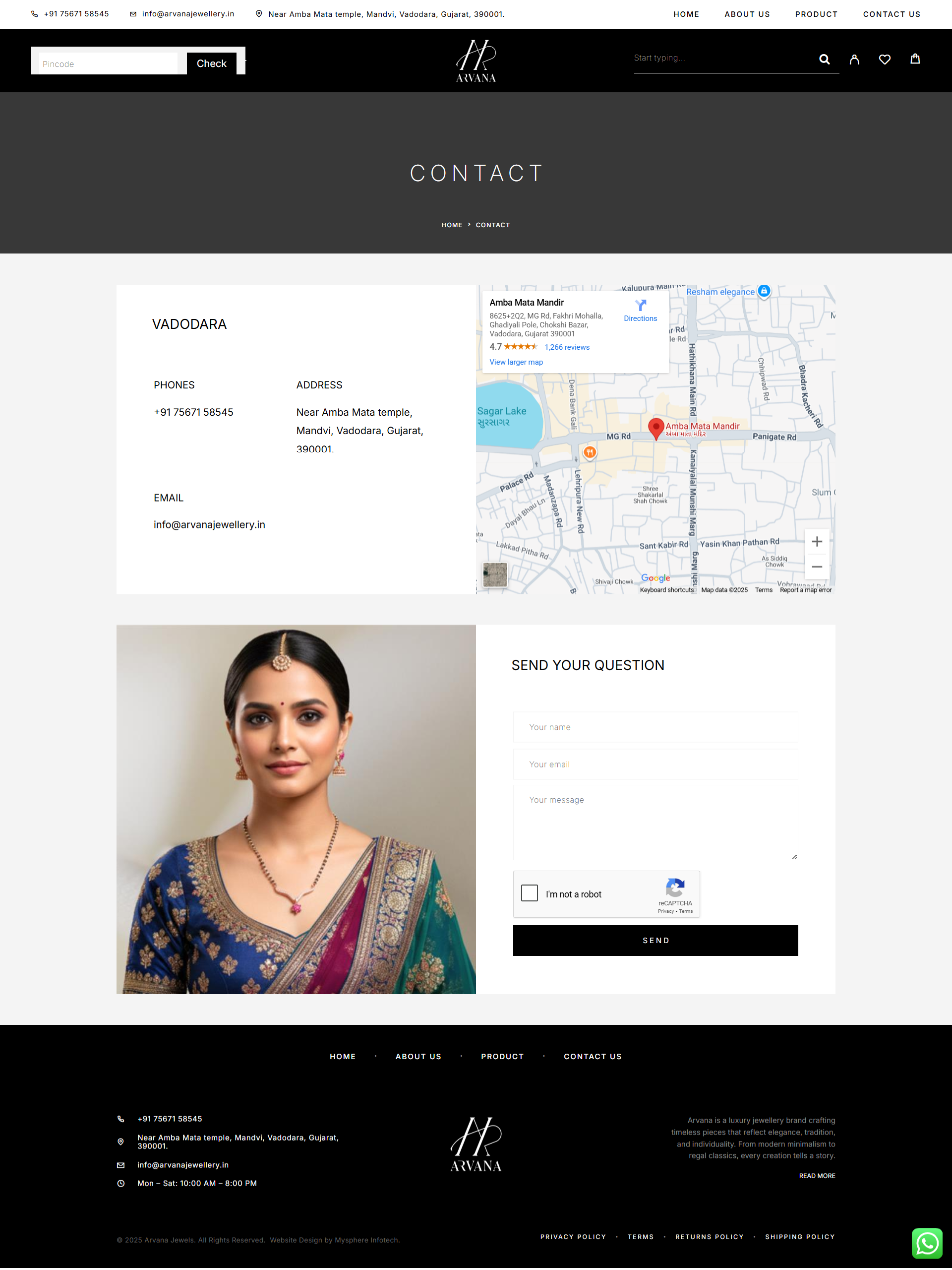The width and height of the screenshot is (952, 1270).
Task: Open the search icon in the header
Action: [x=825, y=59]
